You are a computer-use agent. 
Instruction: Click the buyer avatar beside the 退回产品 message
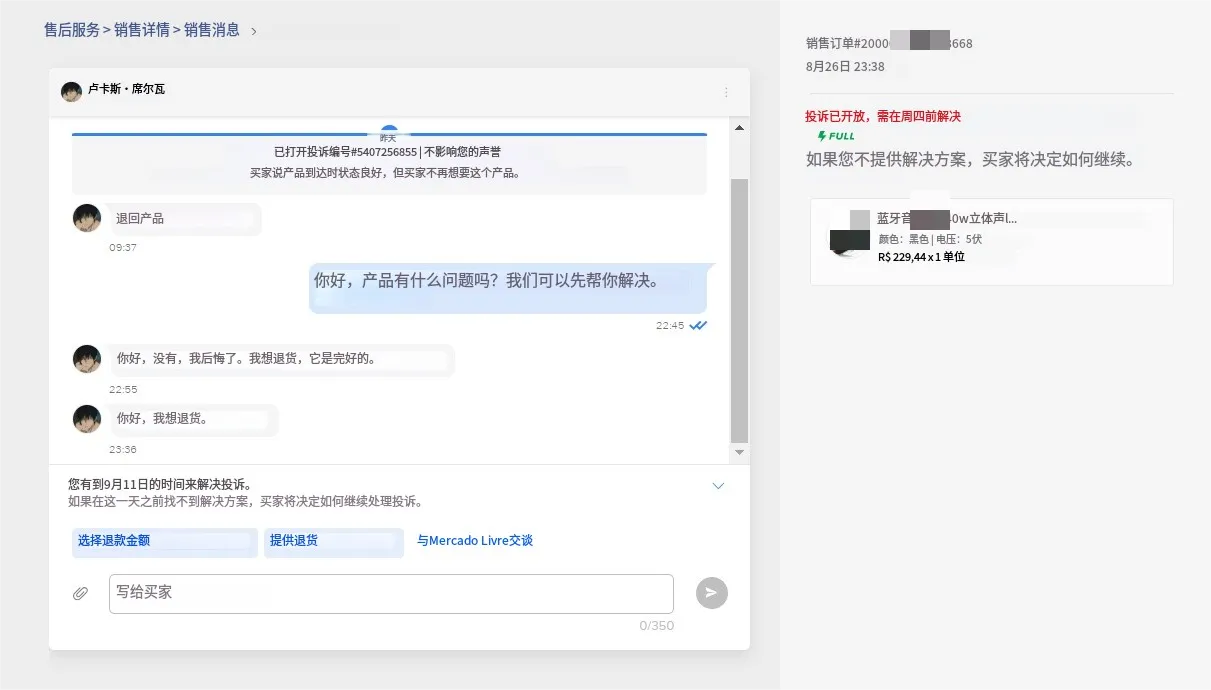pyautogui.click(x=86, y=217)
